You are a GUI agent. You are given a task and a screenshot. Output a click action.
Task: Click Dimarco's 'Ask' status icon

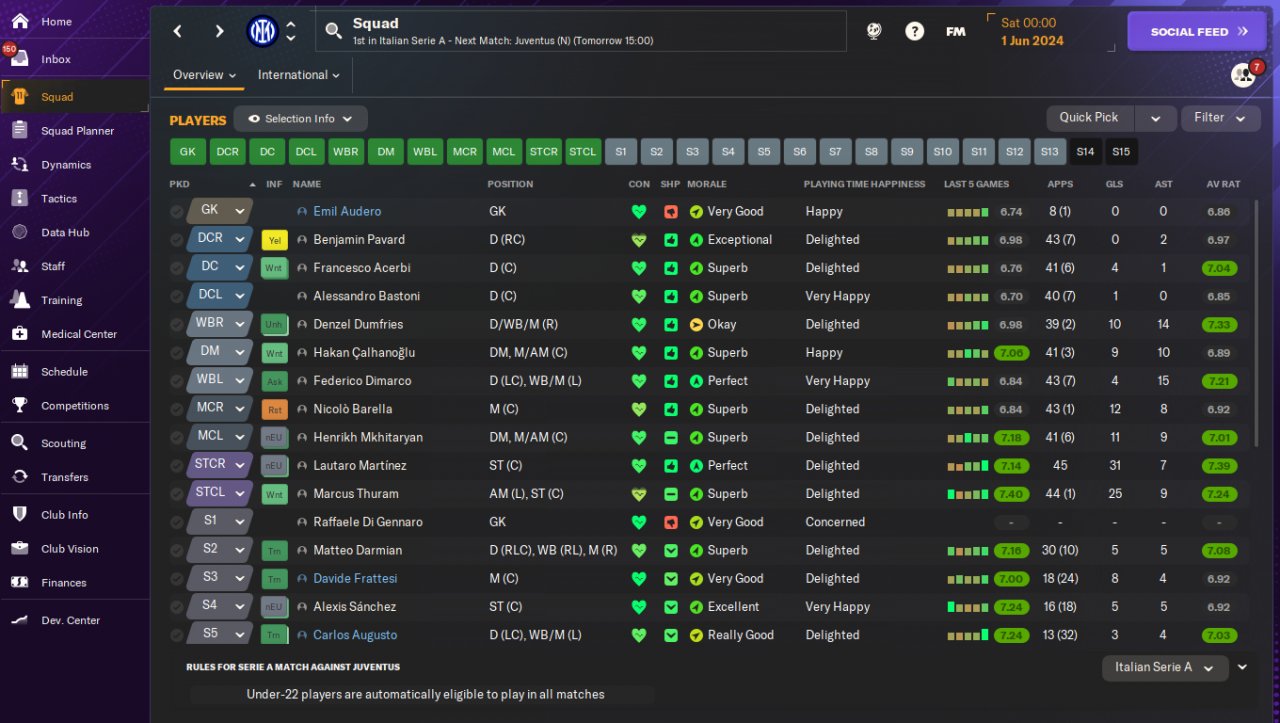tap(273, 381)
